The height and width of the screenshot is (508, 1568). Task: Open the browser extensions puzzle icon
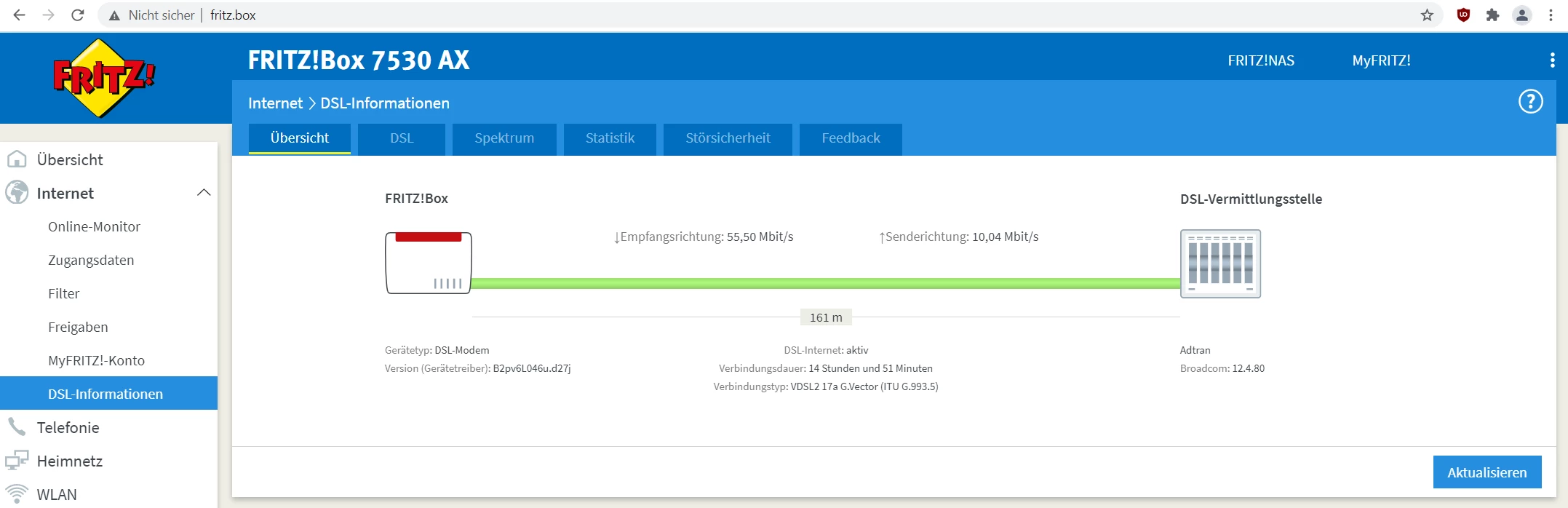(x=1492, y=15)
